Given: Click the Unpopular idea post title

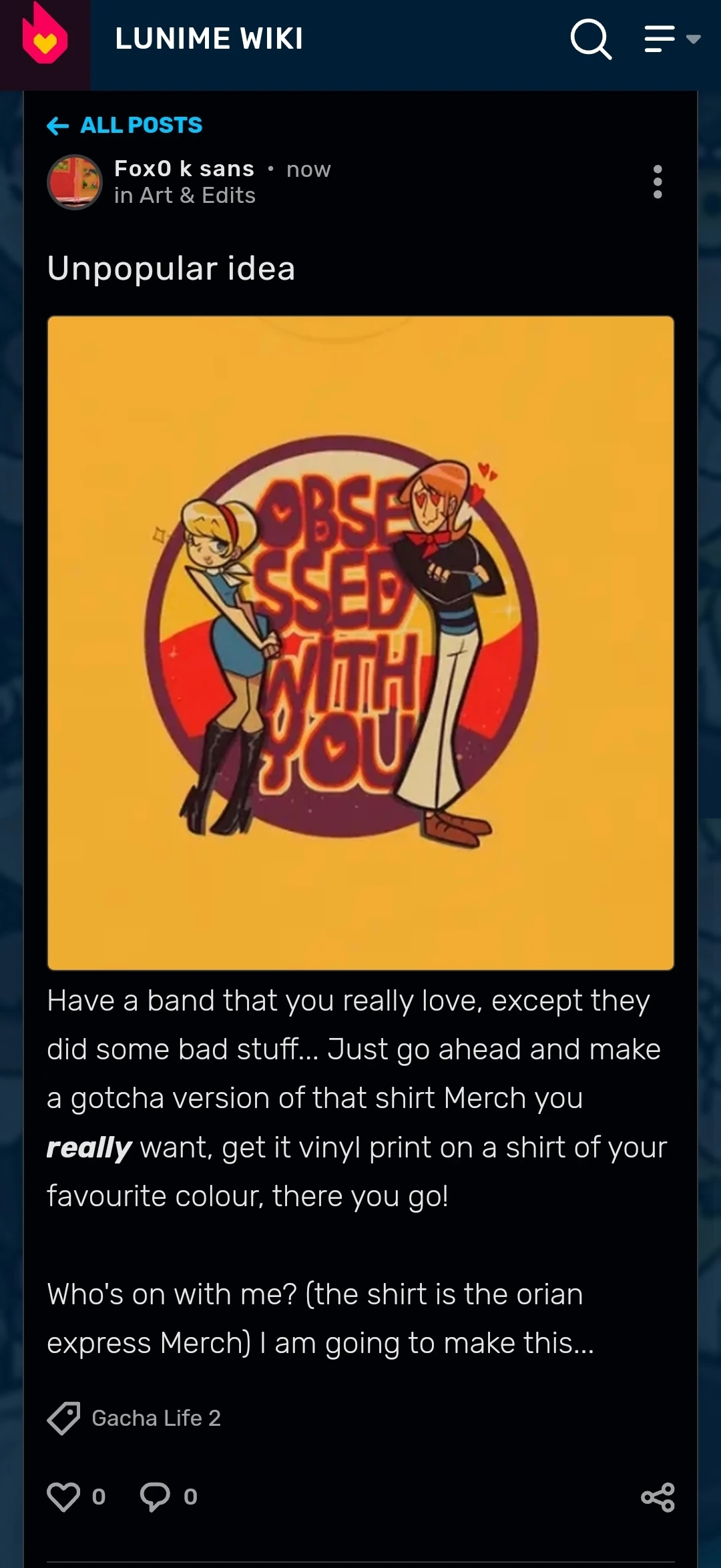Looking at the screenshot, I should [171, 268].
